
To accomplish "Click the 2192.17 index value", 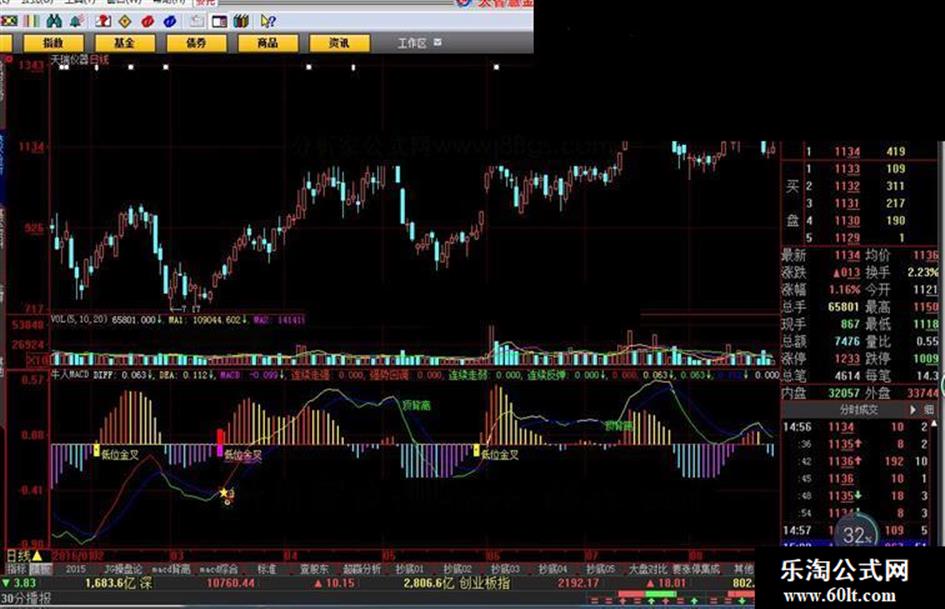I will [x=578, y=583].
